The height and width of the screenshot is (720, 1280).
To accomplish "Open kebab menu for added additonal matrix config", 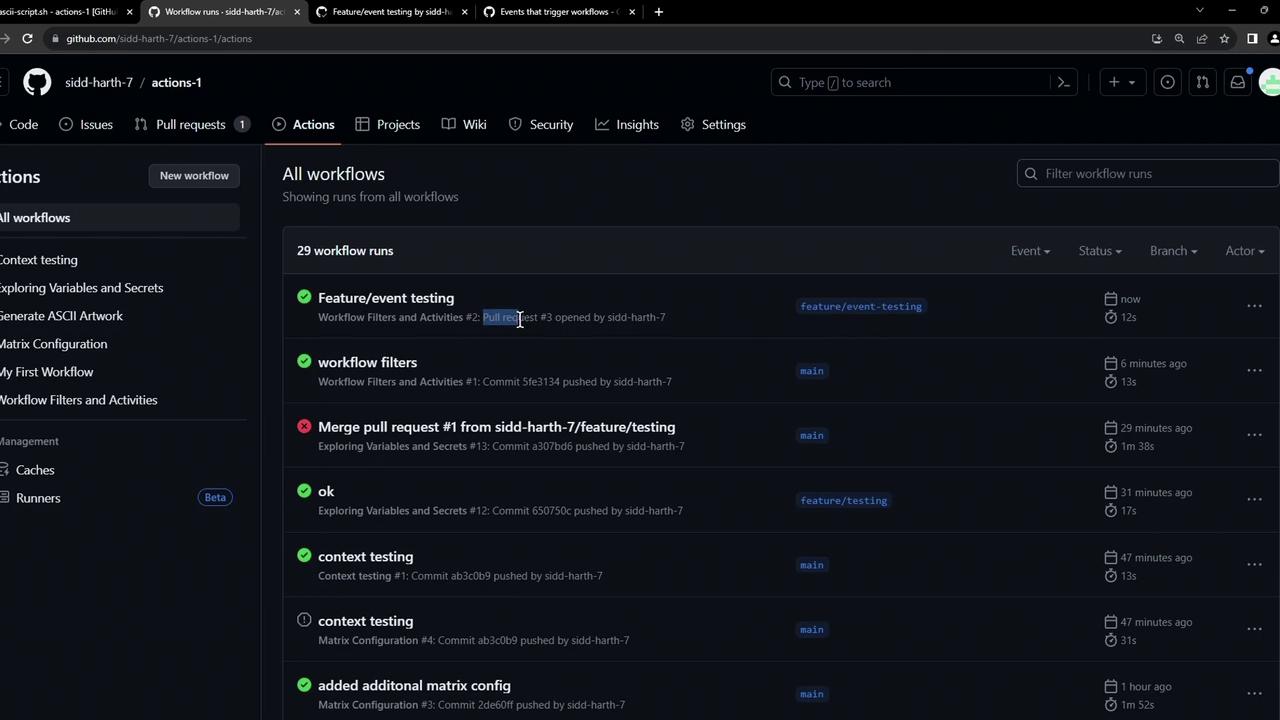I will coord(1254,694).
